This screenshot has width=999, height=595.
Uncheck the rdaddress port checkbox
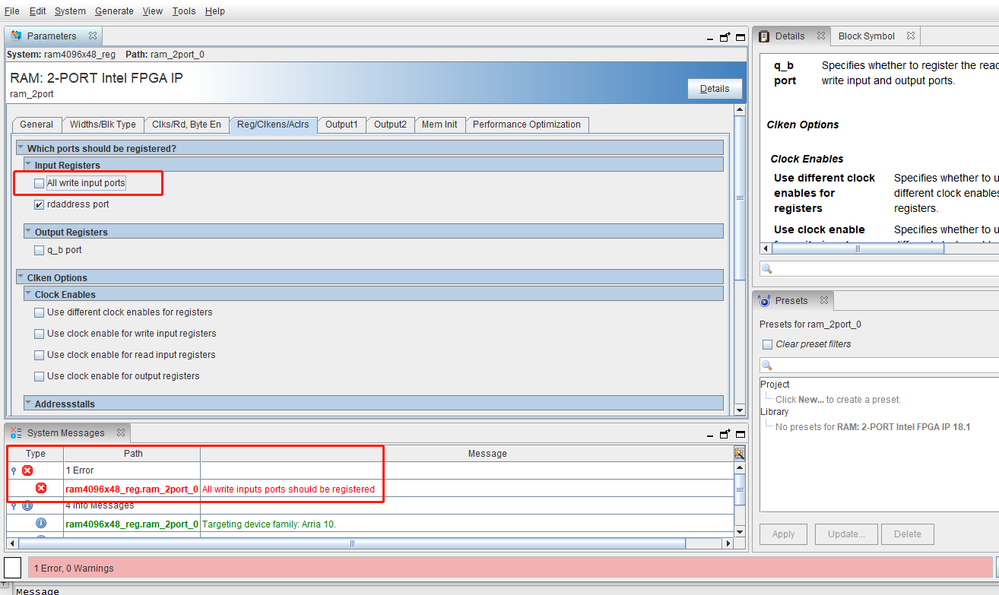39,204
